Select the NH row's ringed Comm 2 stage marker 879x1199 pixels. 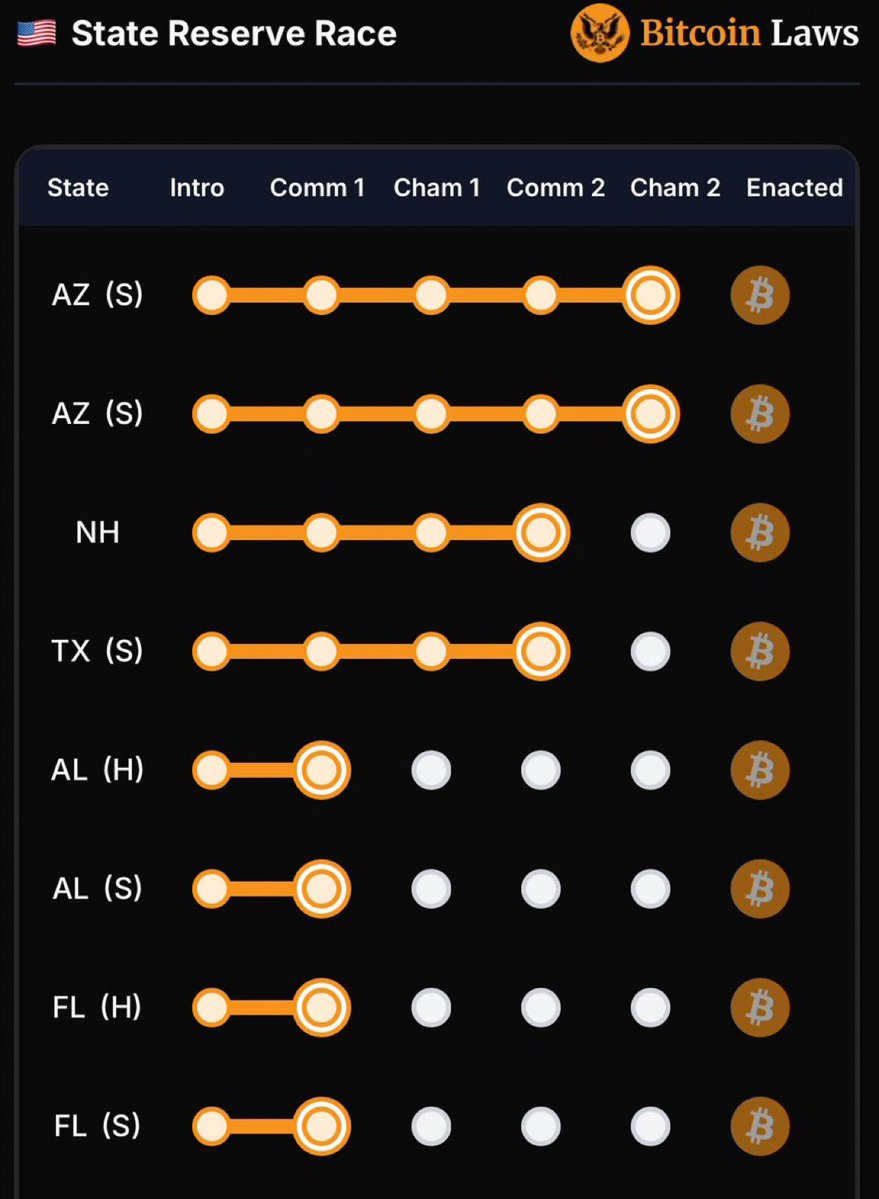(x=541, y=532)
